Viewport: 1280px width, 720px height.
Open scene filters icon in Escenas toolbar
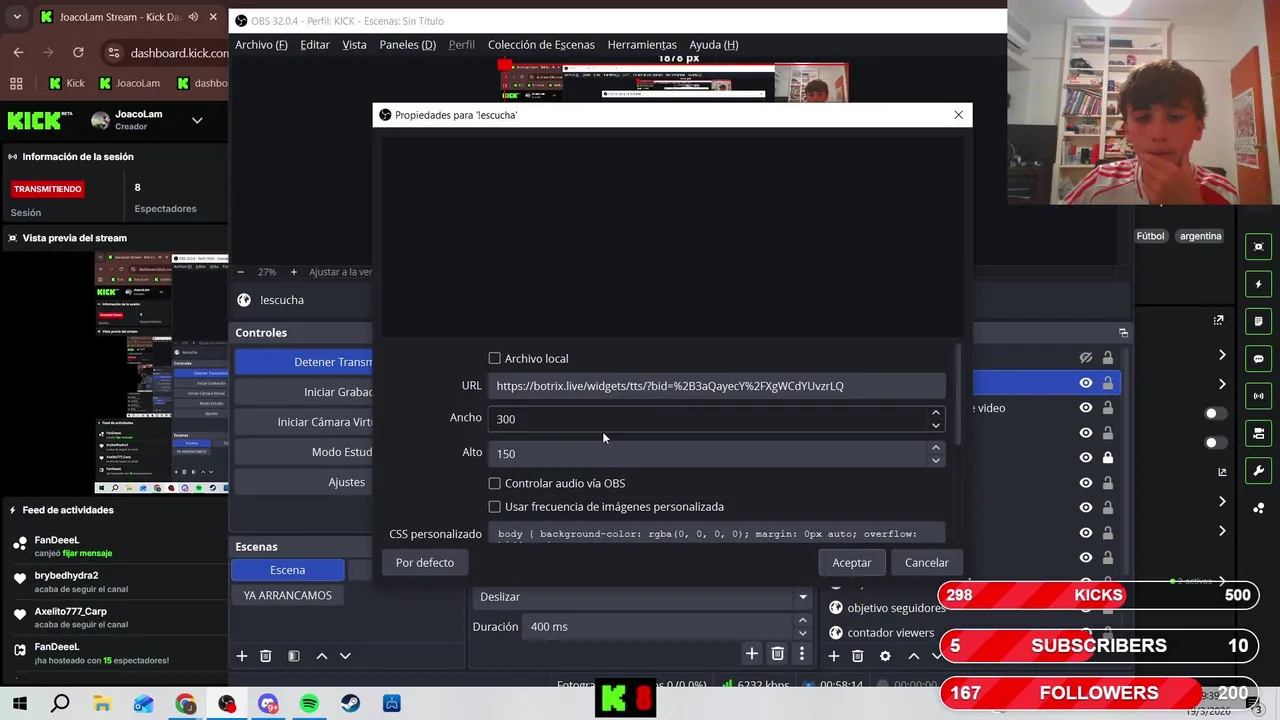(x=294, y=656)
